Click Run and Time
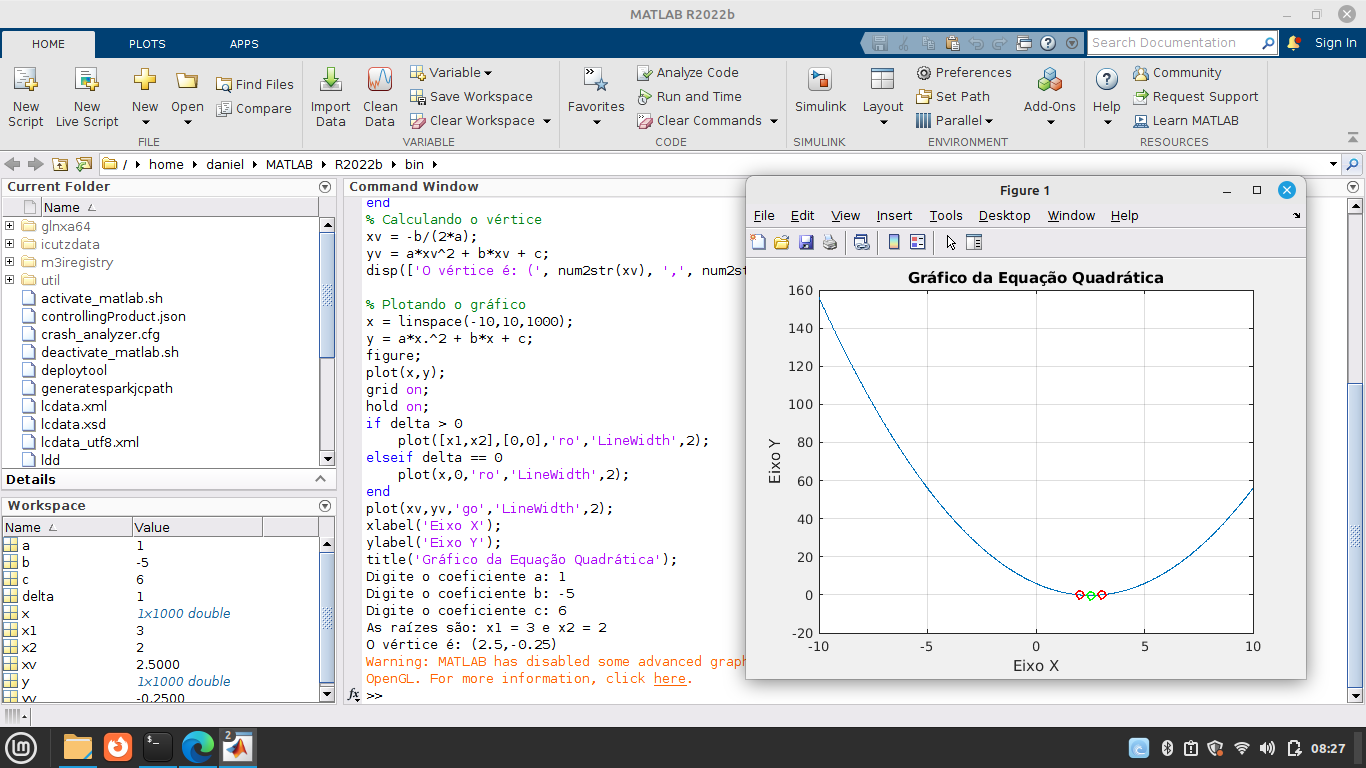1366x768 pixels. 689,96
